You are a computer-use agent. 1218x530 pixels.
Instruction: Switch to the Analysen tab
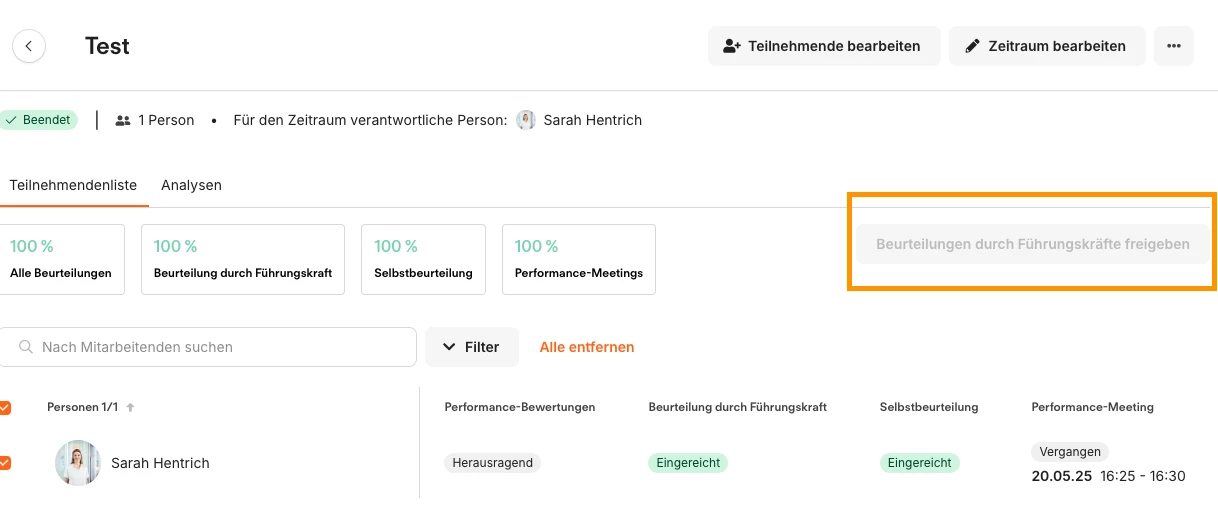coord(191,185)
